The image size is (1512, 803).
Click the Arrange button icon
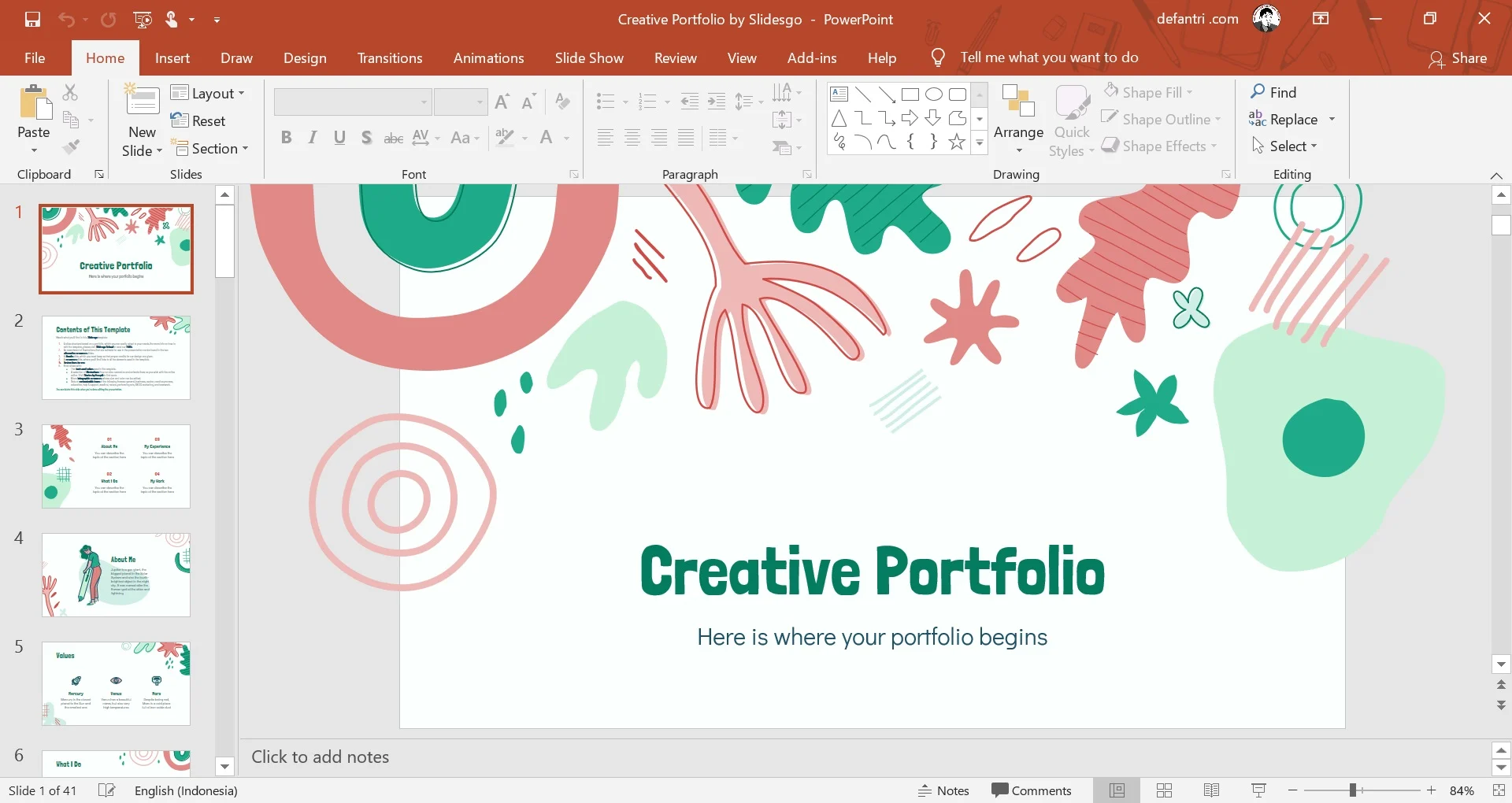coord(1018,102)
